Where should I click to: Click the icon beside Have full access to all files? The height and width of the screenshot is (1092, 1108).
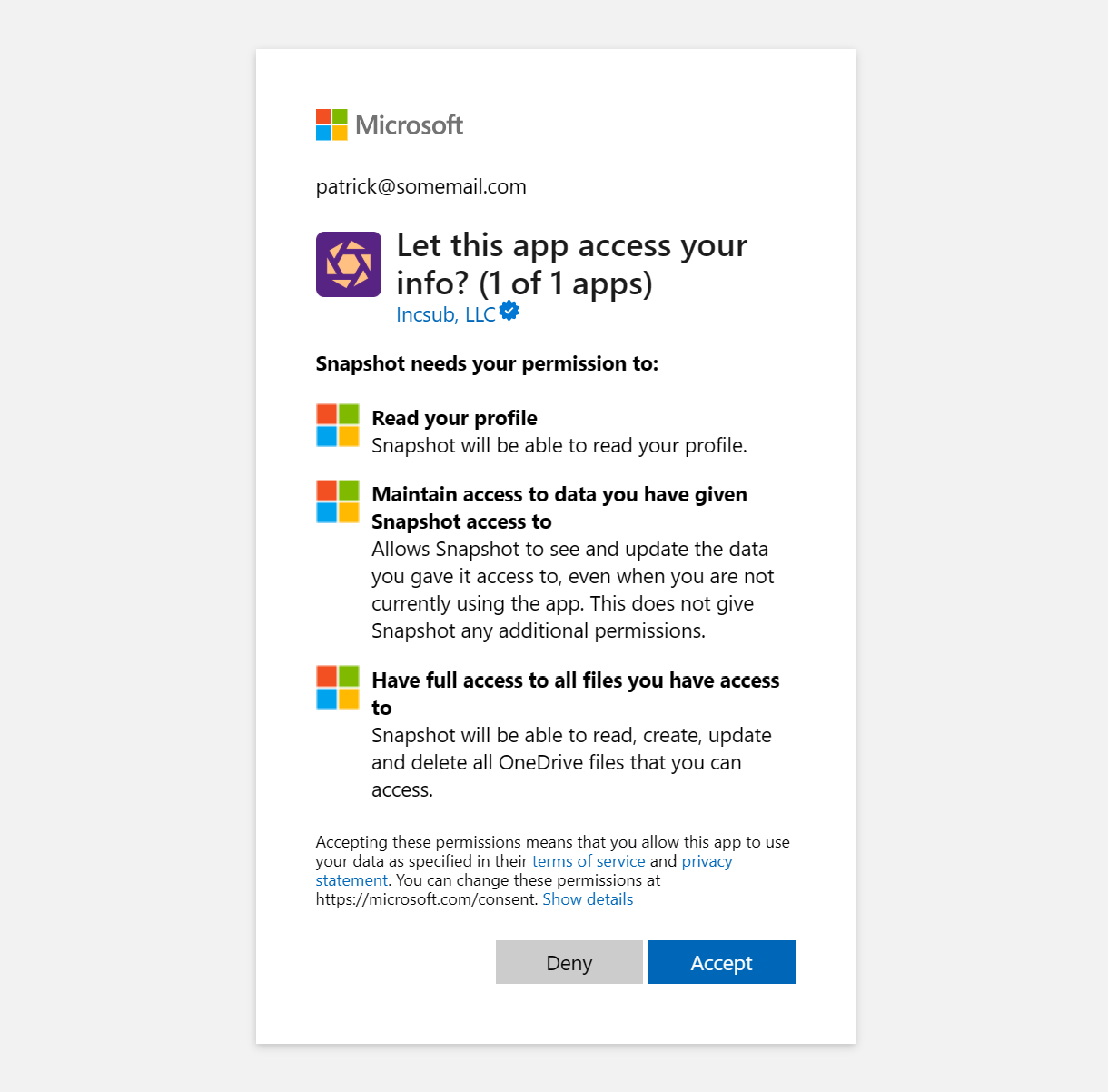tap(338, 687)
